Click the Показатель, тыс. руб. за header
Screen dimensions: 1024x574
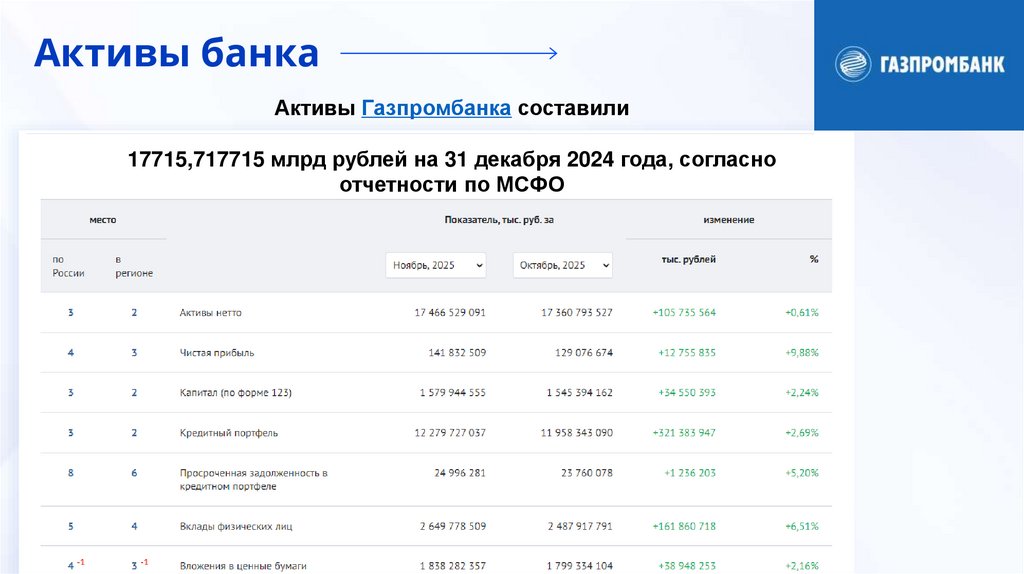tap(499, 220)
